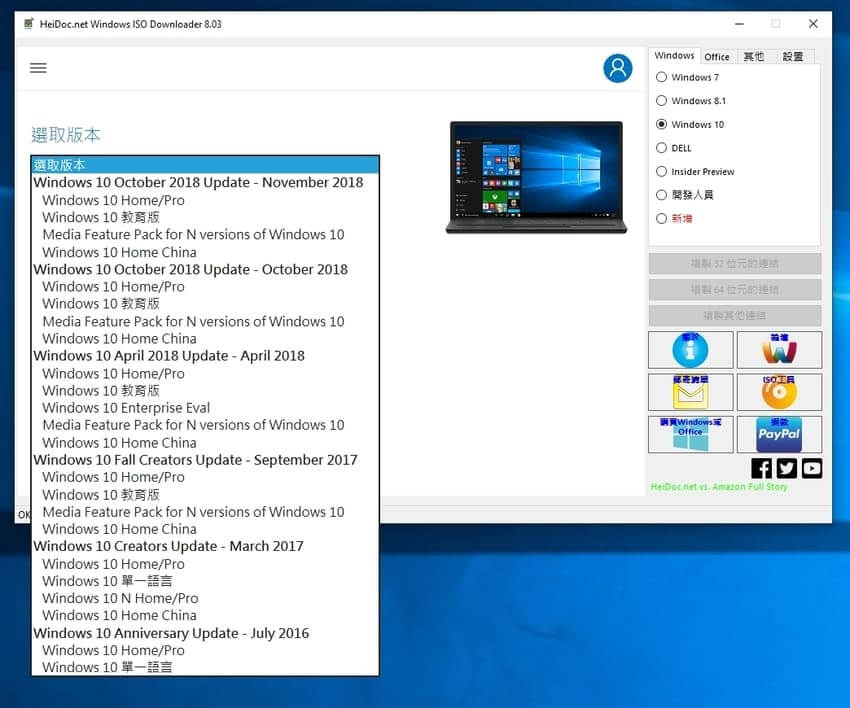Open the HeiDoc.net vs. Amazon Full Story link
850x708 pixels.
click(x=719, y=487)
